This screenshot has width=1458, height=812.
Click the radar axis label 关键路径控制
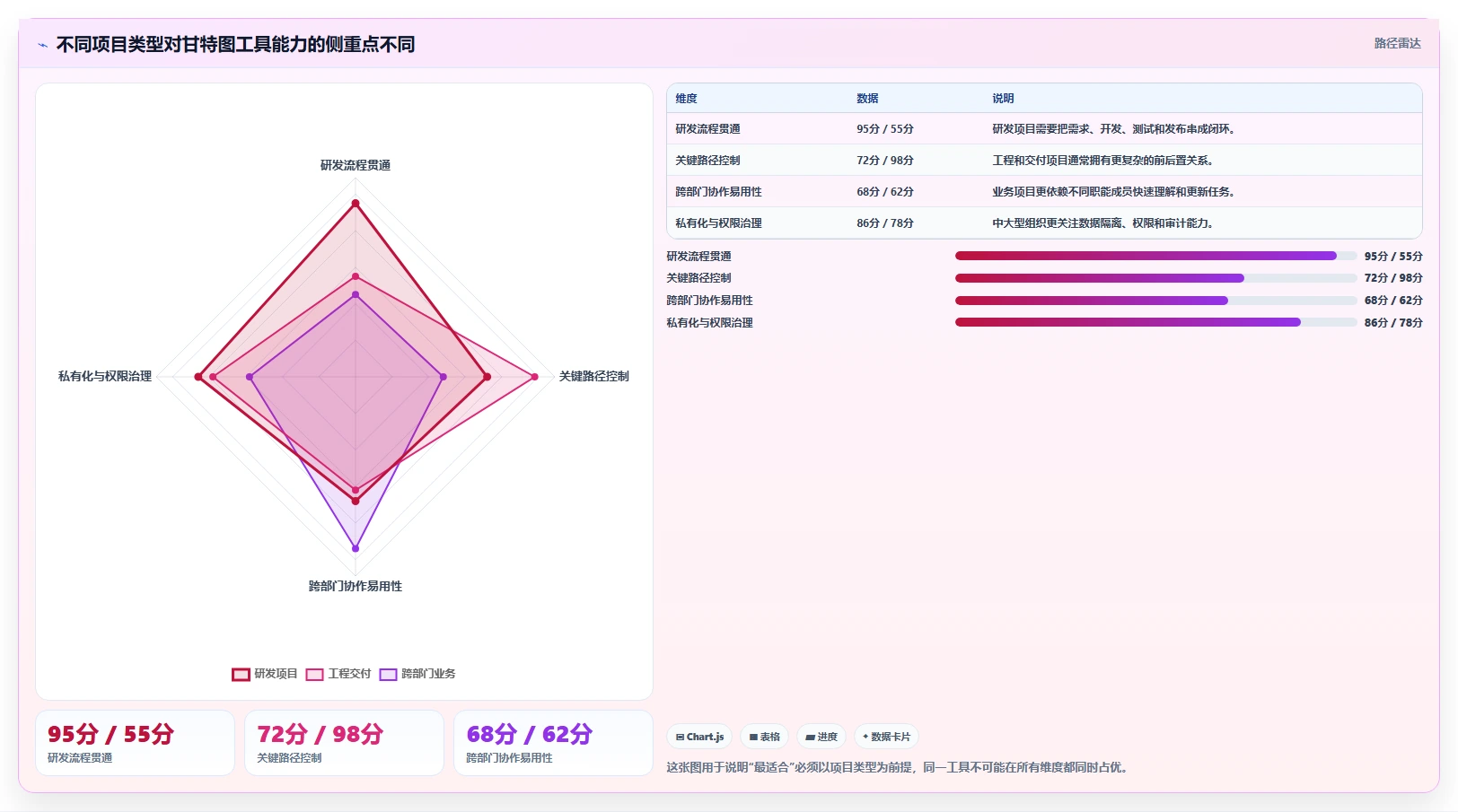click(x=594, y=376)
